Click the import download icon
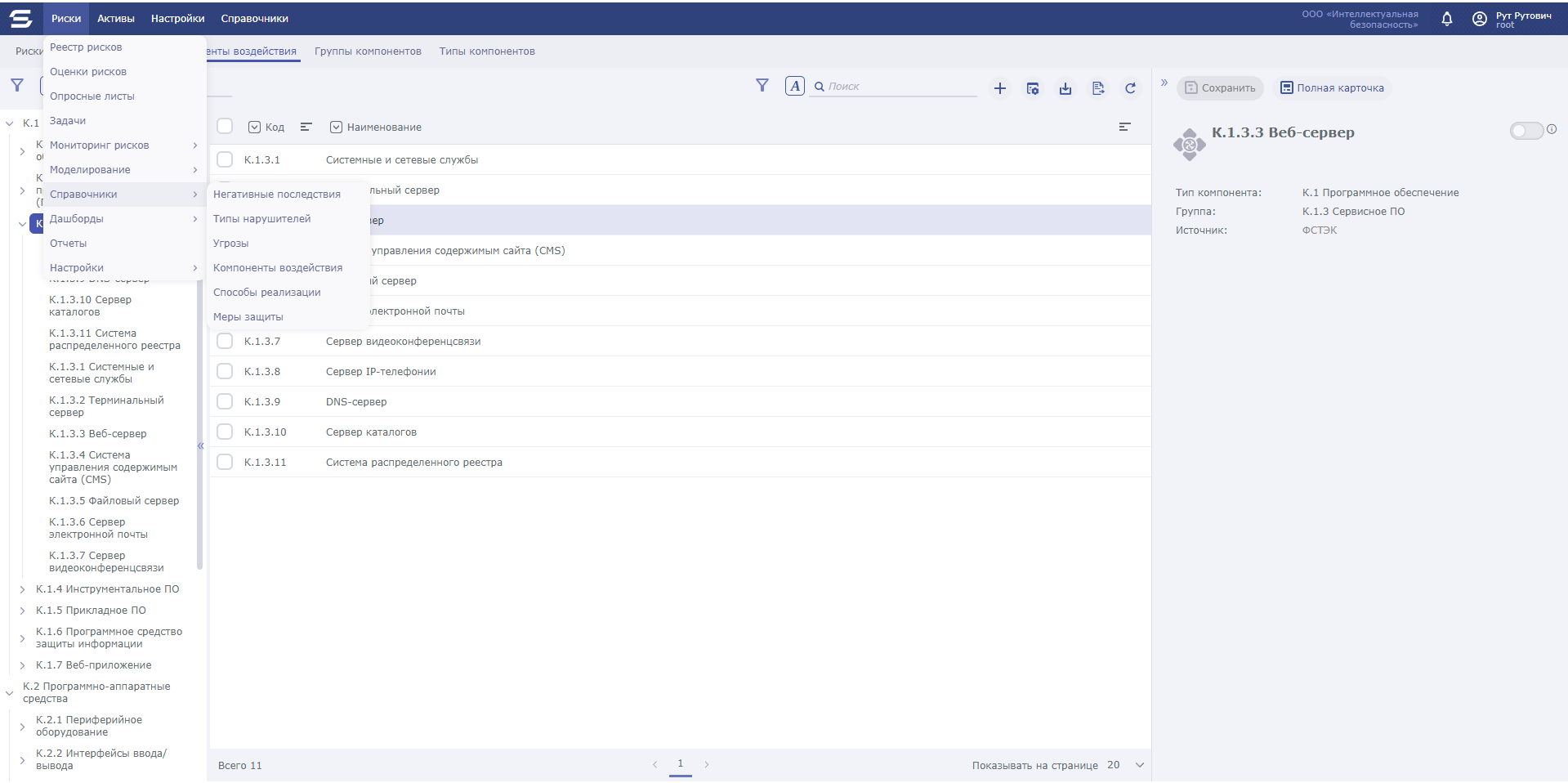Screen dimensions: 1568x783 (x=1065, y=88)
